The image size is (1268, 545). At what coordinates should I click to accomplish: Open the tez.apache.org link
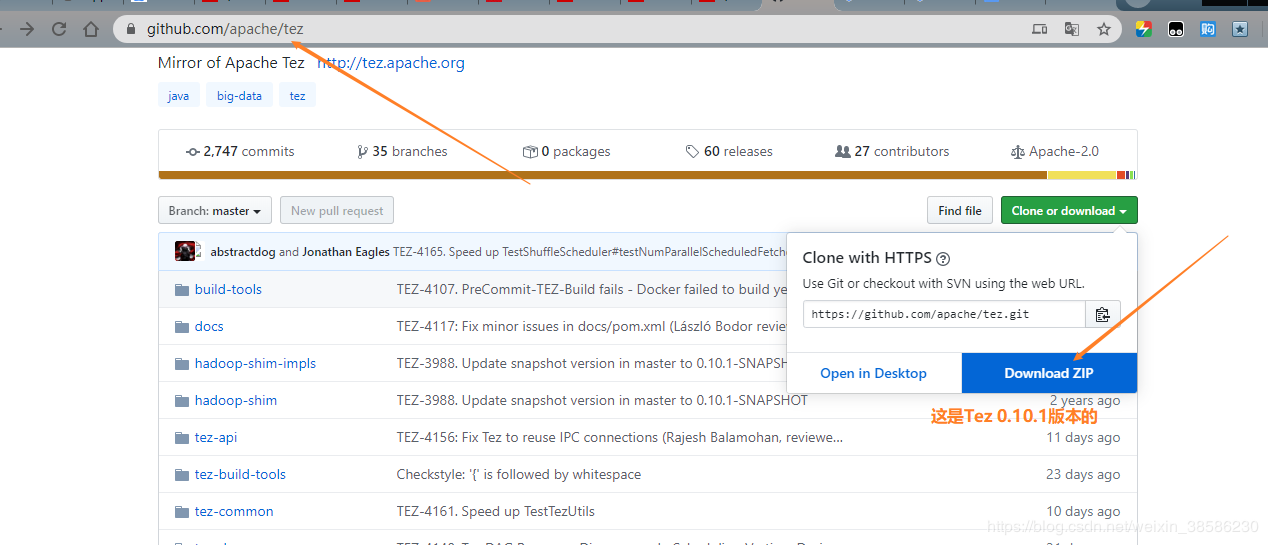391,62
